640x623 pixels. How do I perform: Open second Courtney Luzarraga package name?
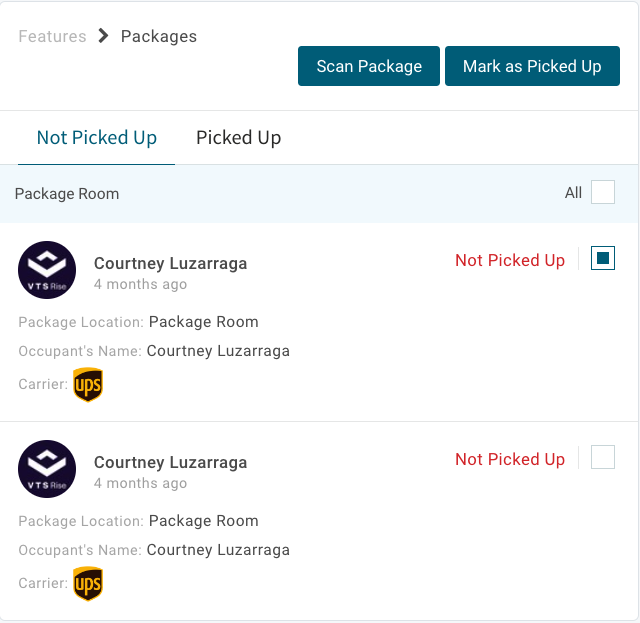click(x=170, y=462)
